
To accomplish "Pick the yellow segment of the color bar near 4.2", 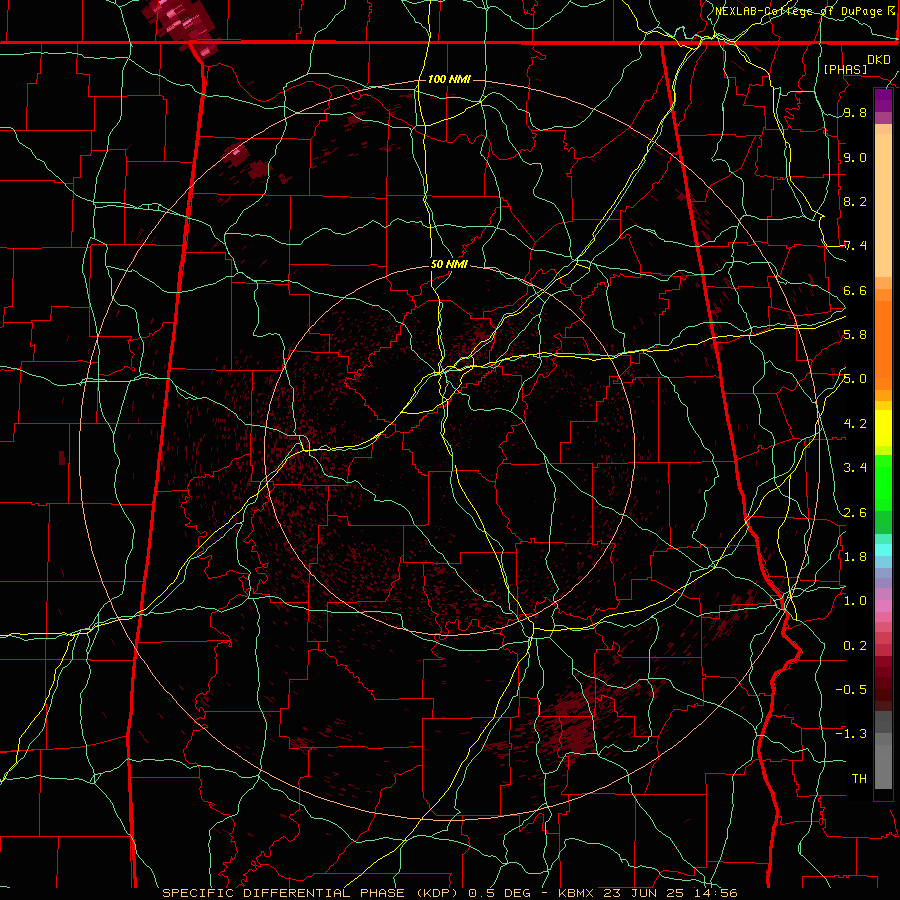I will pos(883,428).
